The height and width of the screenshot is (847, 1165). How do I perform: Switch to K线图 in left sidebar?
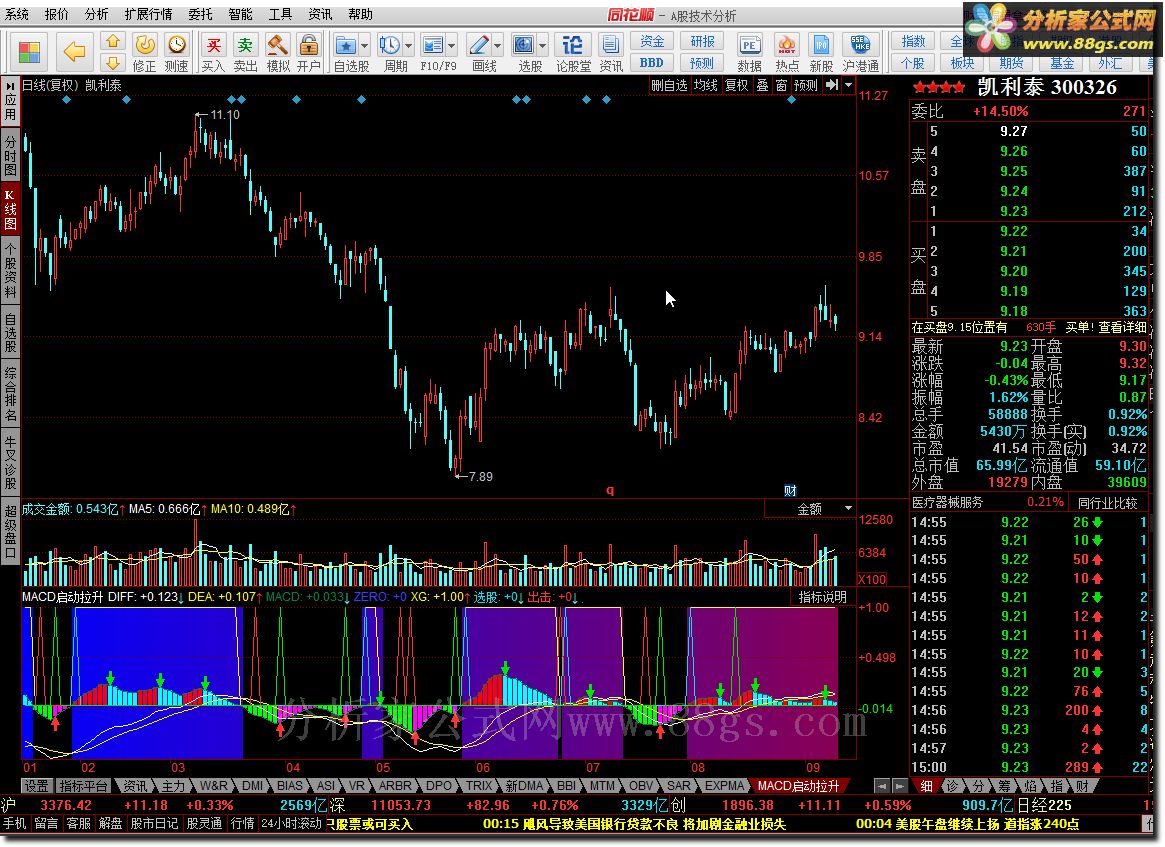tap(10, 210)
